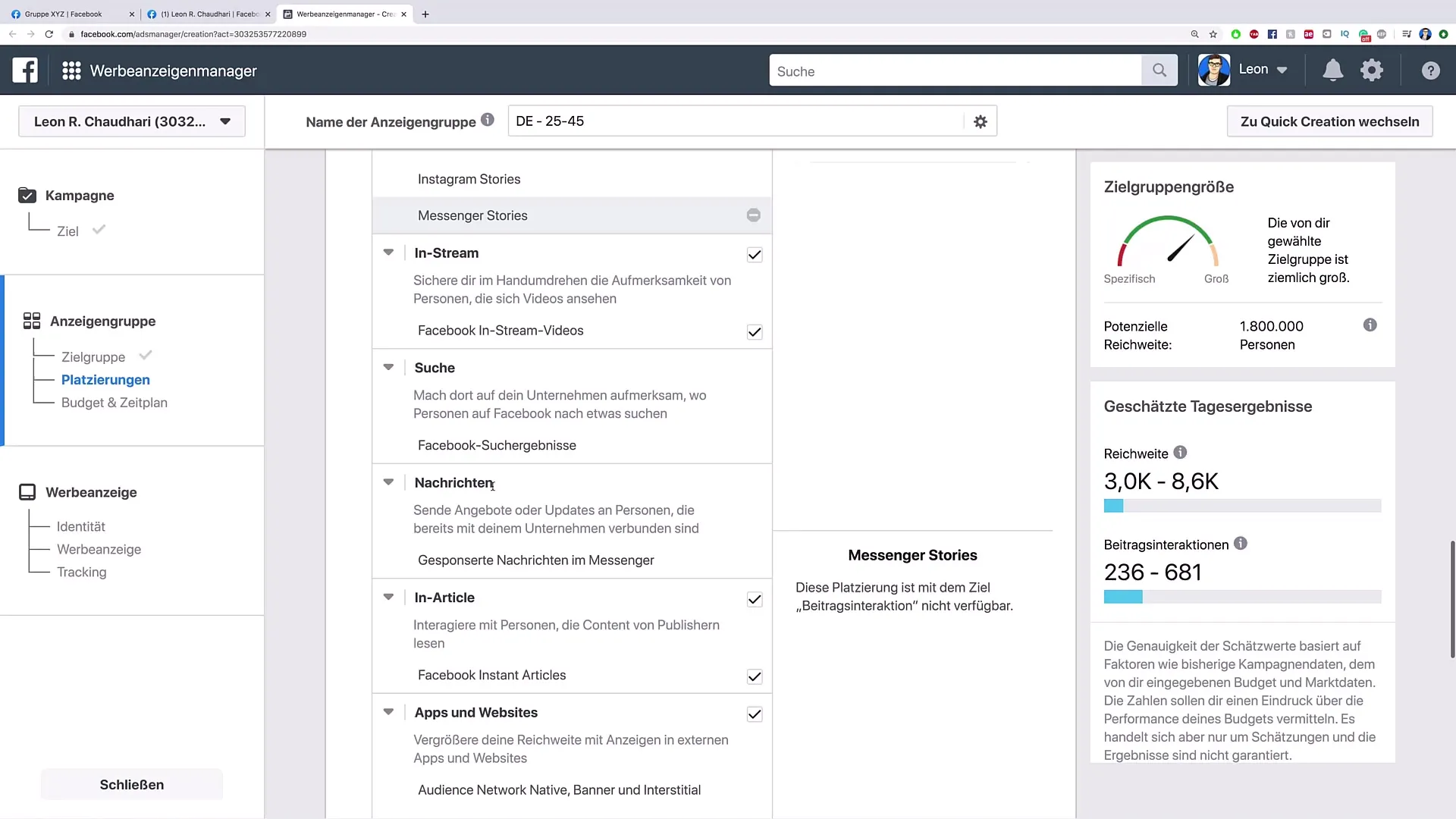
Task: Click Zu Quick Creation wechseln button
Action: pyautogui.click(x=1329, y=121)
